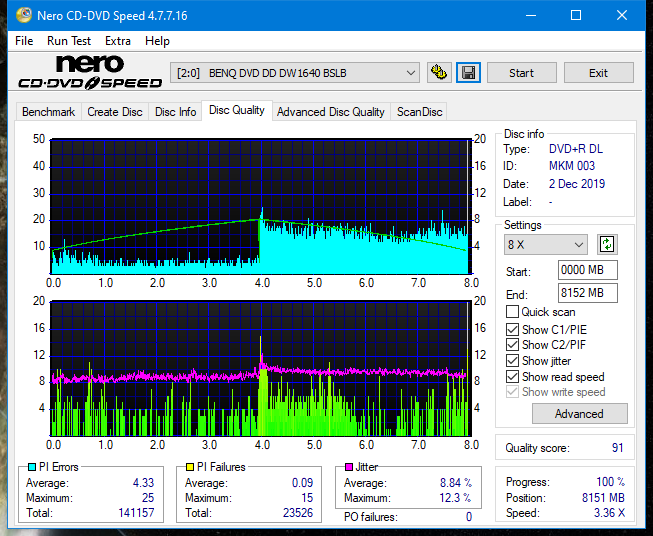Click the magenta Jitter legend swatch
Image resolution: width=653 pixels, height=536 pixels.
coord(349,467)
